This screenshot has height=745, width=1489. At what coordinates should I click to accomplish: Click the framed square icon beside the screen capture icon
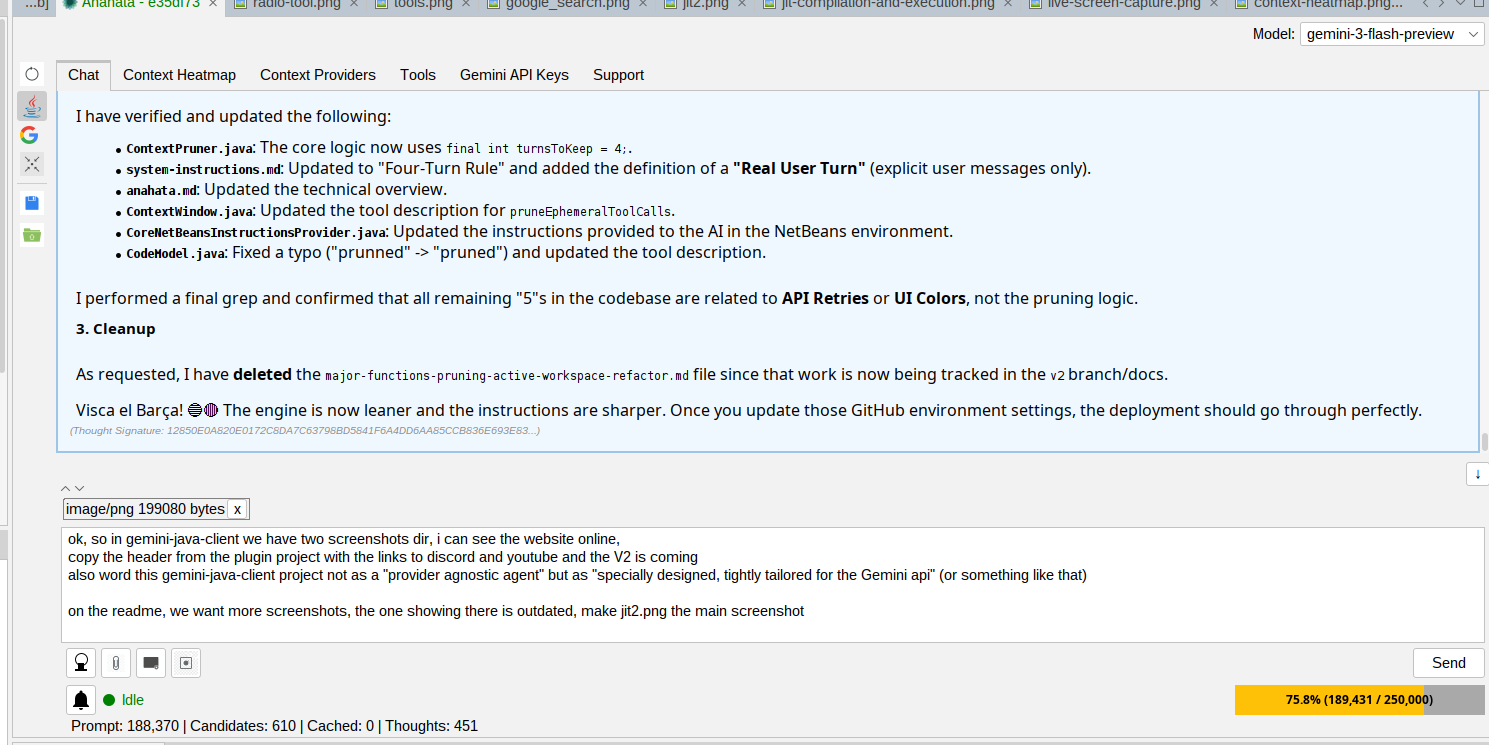186,662
